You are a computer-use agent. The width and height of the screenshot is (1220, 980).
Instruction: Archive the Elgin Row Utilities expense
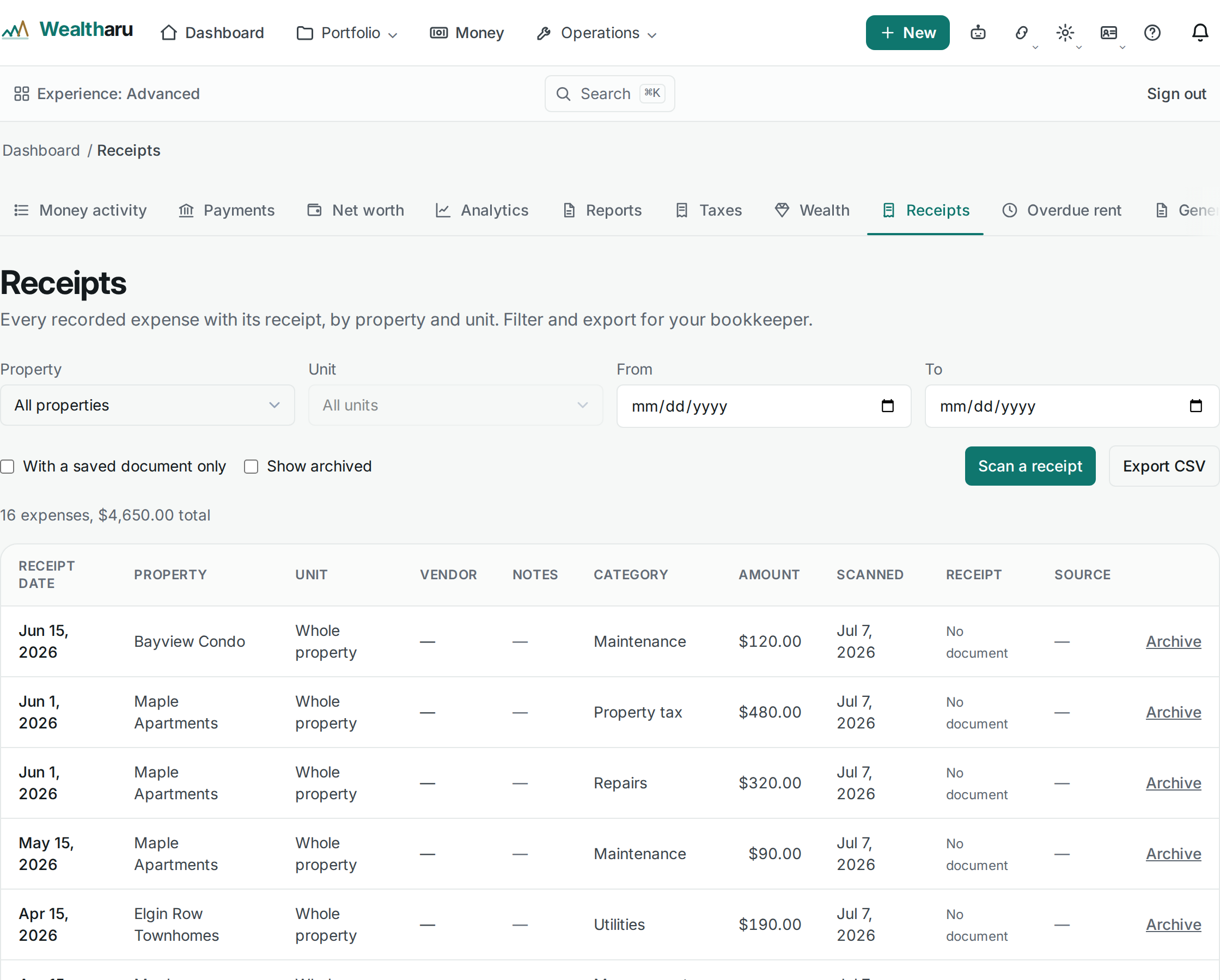tap(1173, 924)
